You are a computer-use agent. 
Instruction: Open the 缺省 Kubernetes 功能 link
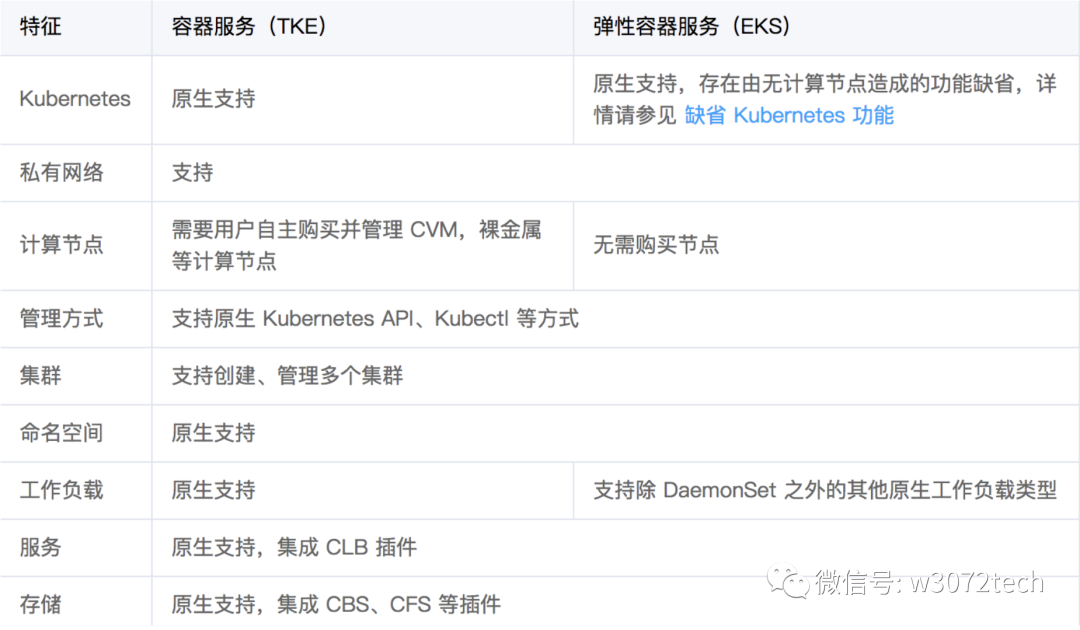789,115
